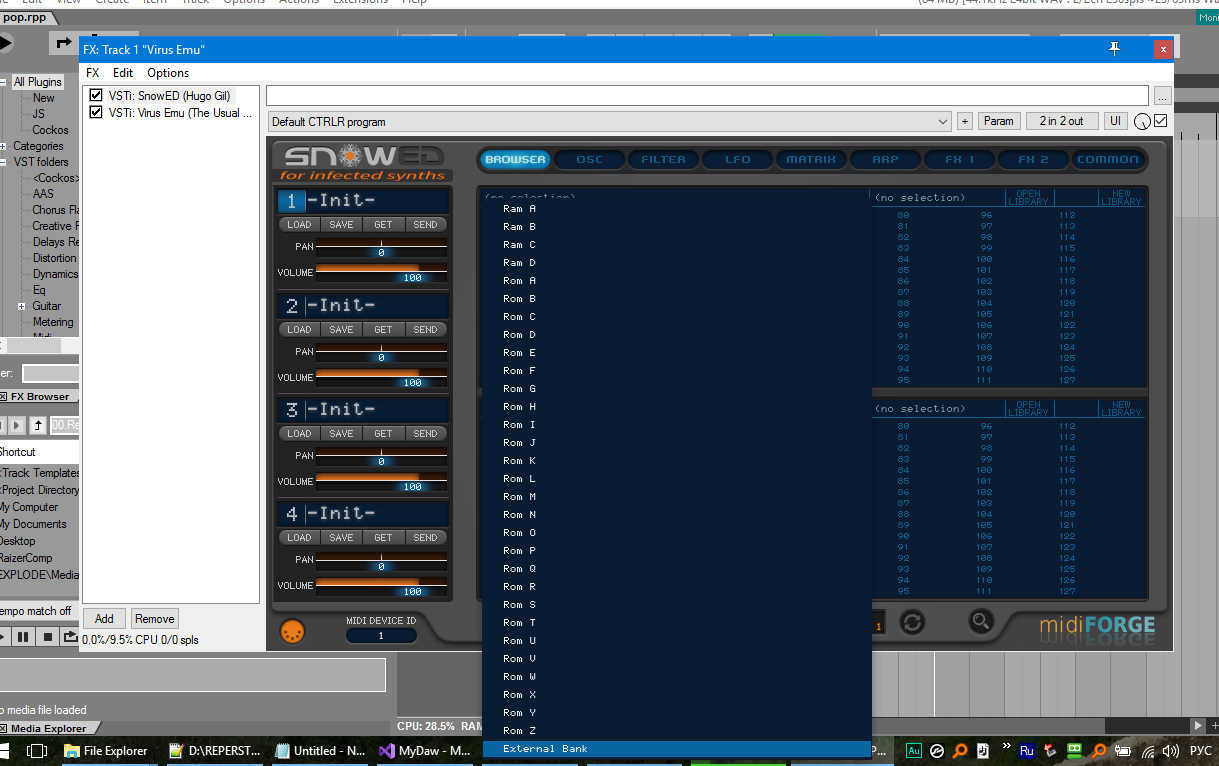This screenshot has width=1219, height=766.
Task: Select Rom M from the bank list
Action: click(676, 497)
